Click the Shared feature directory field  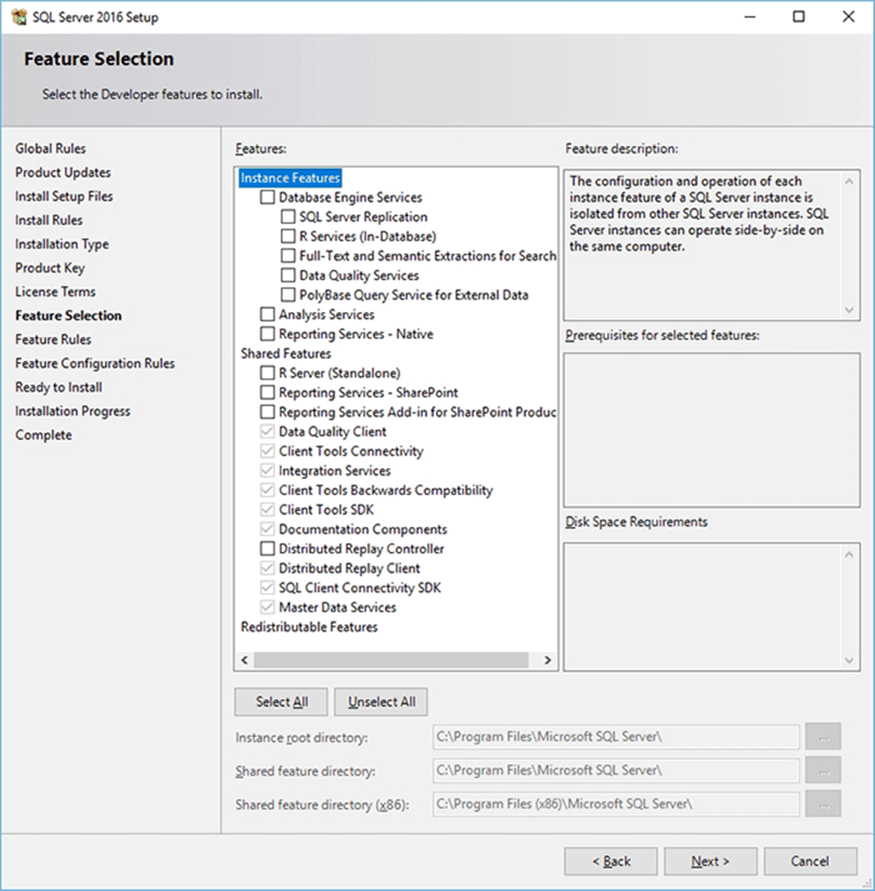(616, 771)
